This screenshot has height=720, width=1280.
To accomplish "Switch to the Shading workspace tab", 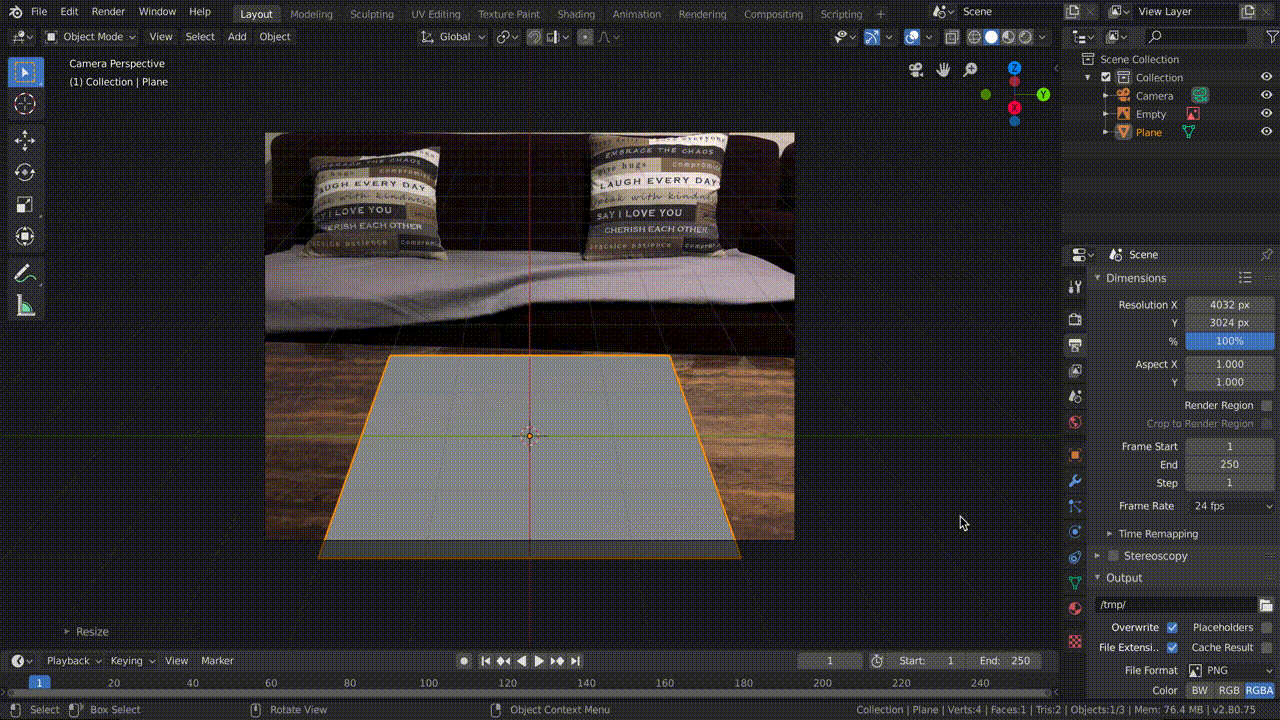I will (575, 14).
